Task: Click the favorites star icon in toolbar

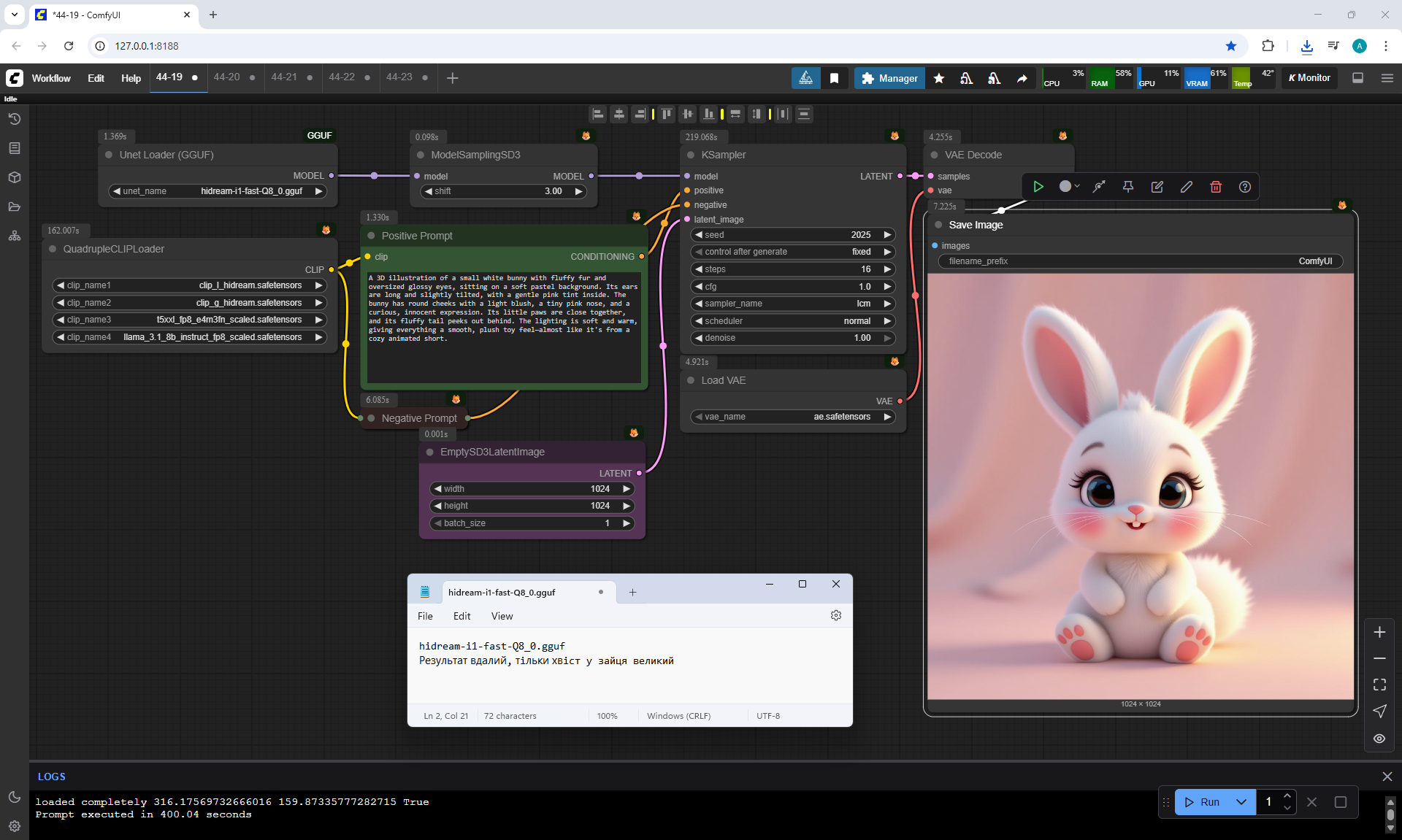Action: tap(939, 78)
